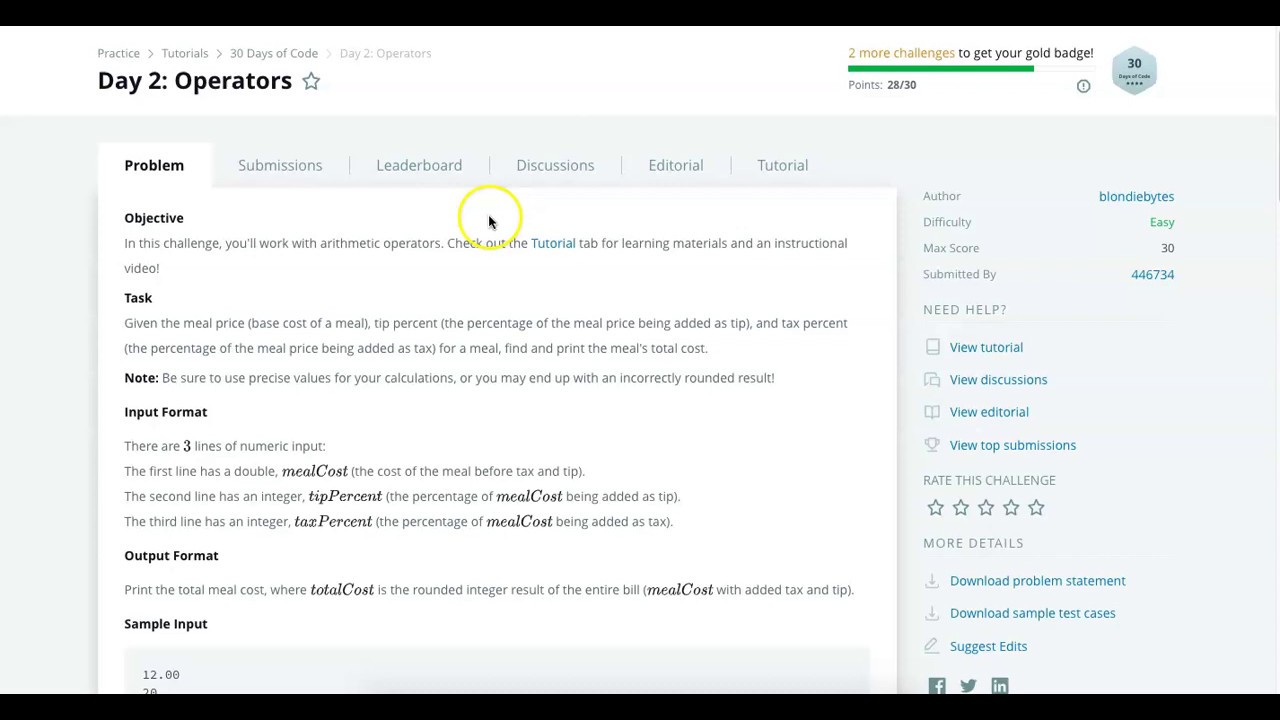Viewport: 1280px width, 720px height.
Task: Click the Day 2: Operators title
Action: (195, 81)
